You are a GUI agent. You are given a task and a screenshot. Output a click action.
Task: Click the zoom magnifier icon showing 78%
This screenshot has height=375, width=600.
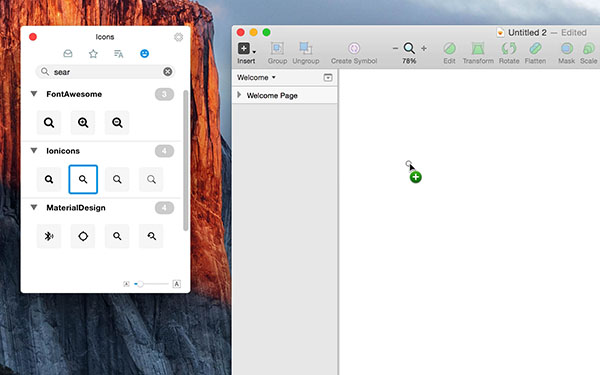(x=409, y=48)
